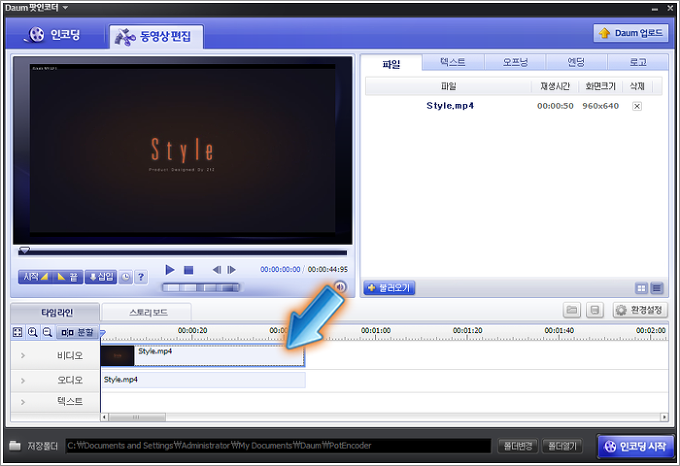680x466 pixels.
Task: Click the fit-timeline-to-window icon
Action: pos(17,332)
